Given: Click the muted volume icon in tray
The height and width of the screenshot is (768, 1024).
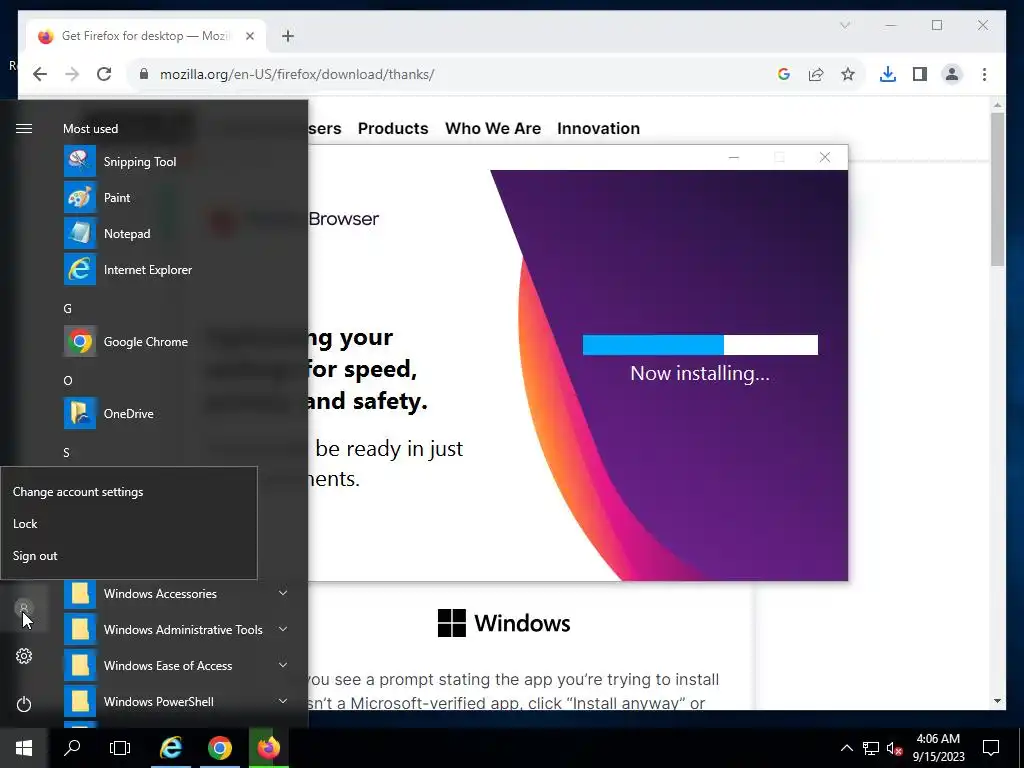Looking at the screenshot, I should coord(894,748).
